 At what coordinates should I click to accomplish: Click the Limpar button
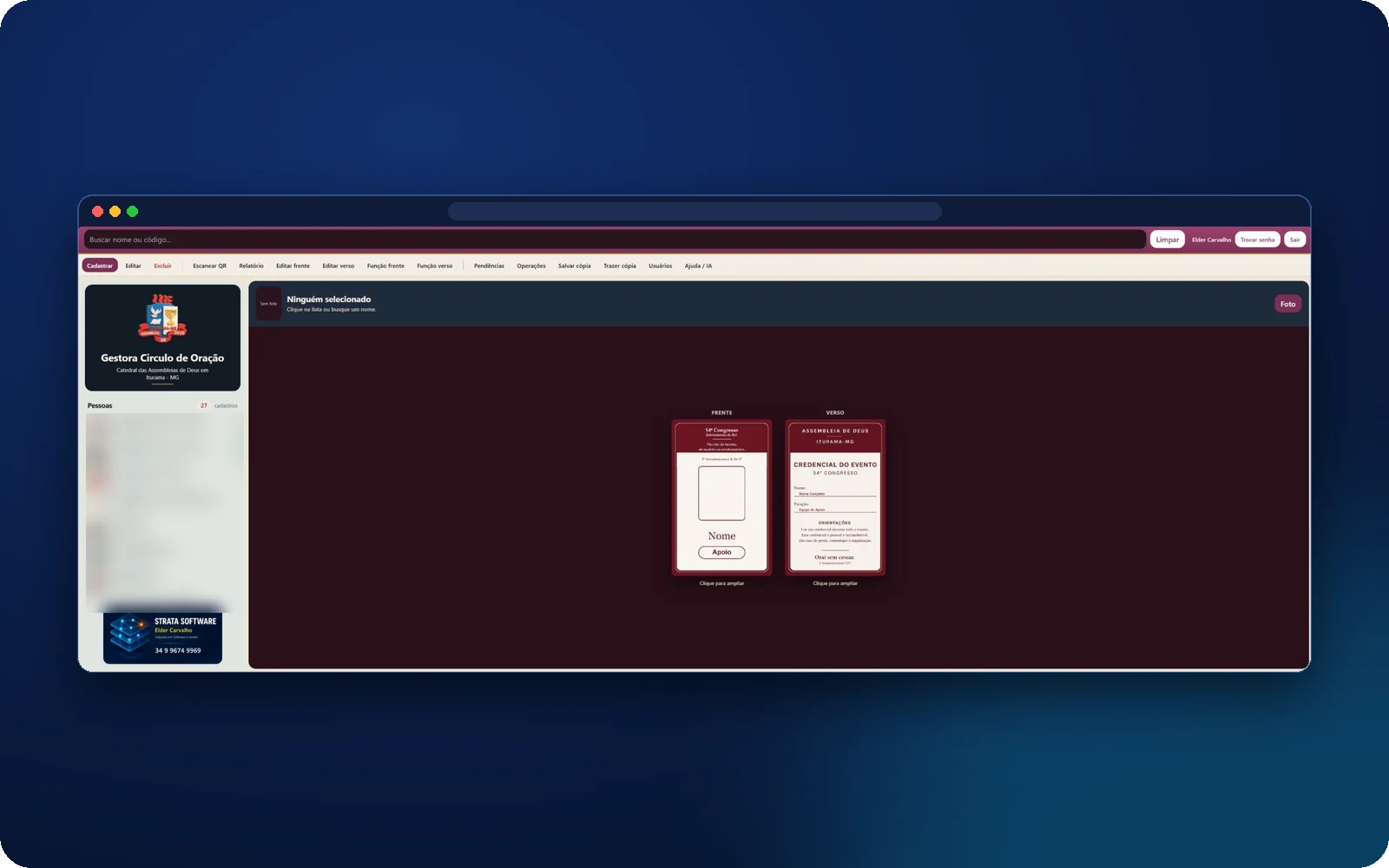coord(1168,240)
